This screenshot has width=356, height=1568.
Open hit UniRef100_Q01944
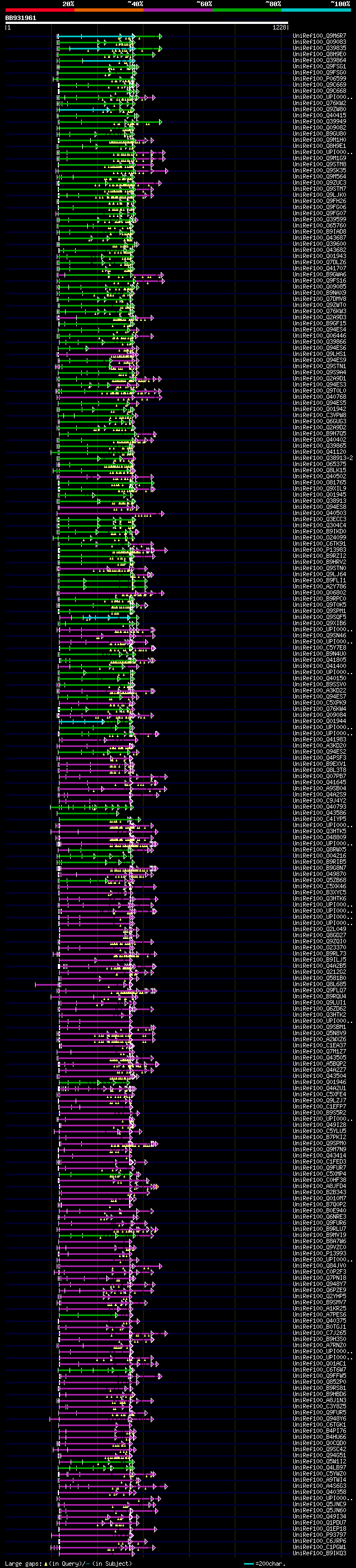[x=319, y=721]
